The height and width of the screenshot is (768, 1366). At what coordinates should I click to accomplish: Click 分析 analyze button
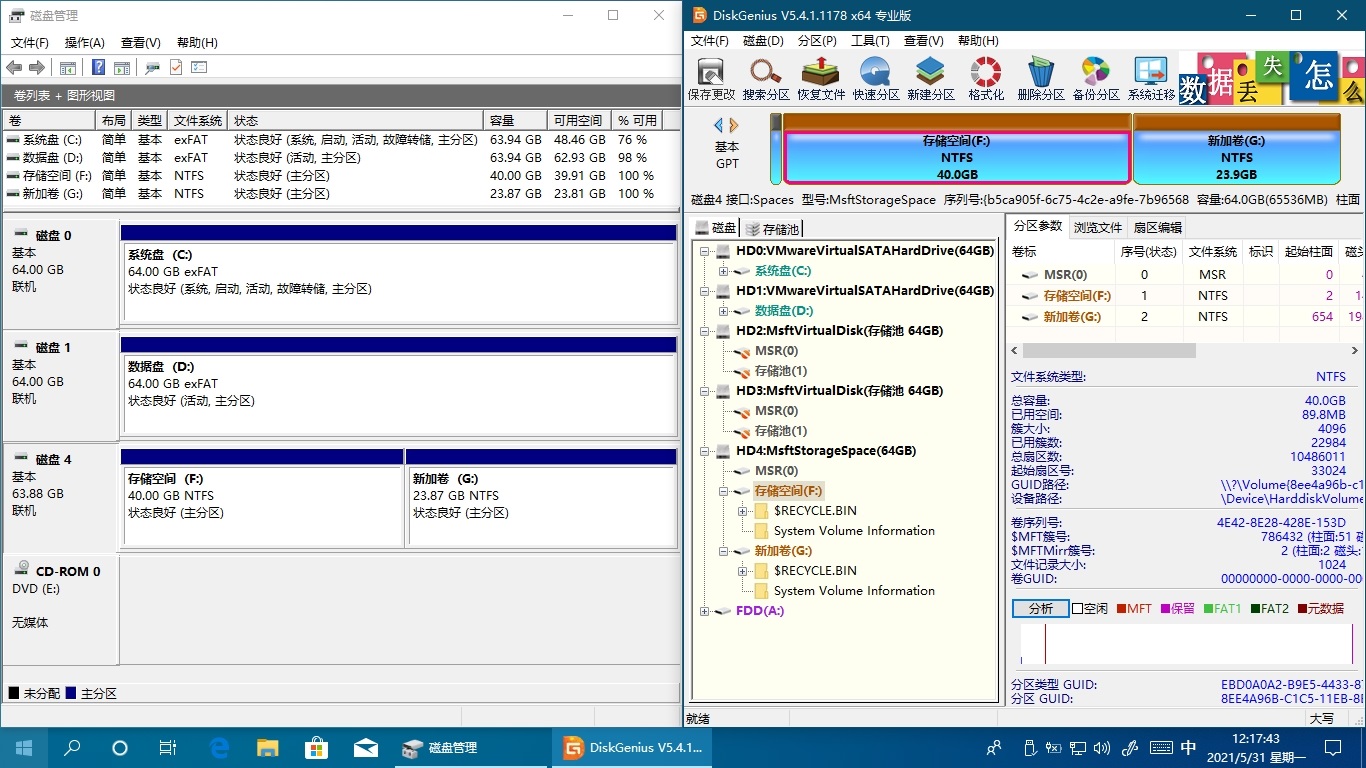(1040, 608)
